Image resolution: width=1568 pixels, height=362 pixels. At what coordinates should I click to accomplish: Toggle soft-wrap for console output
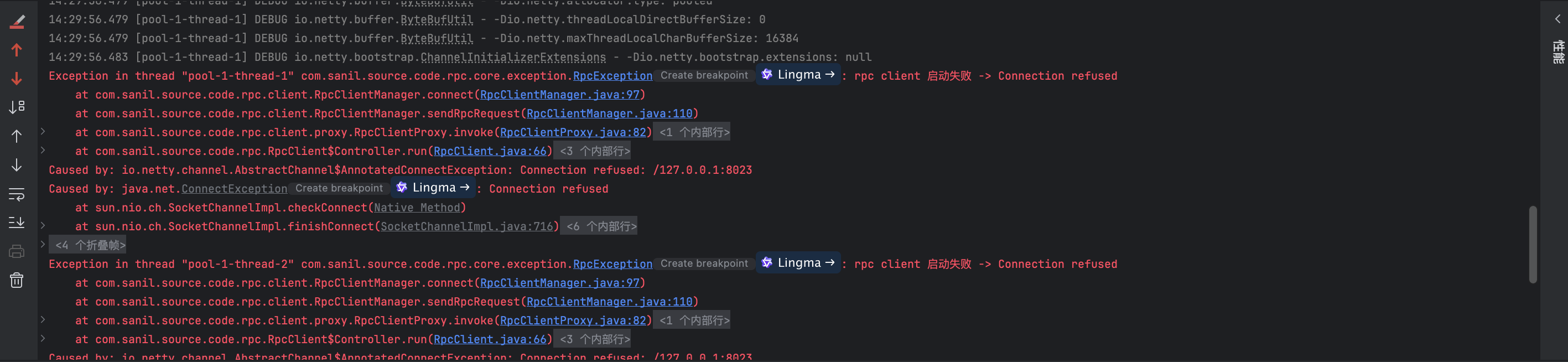(x=17, y=194)
